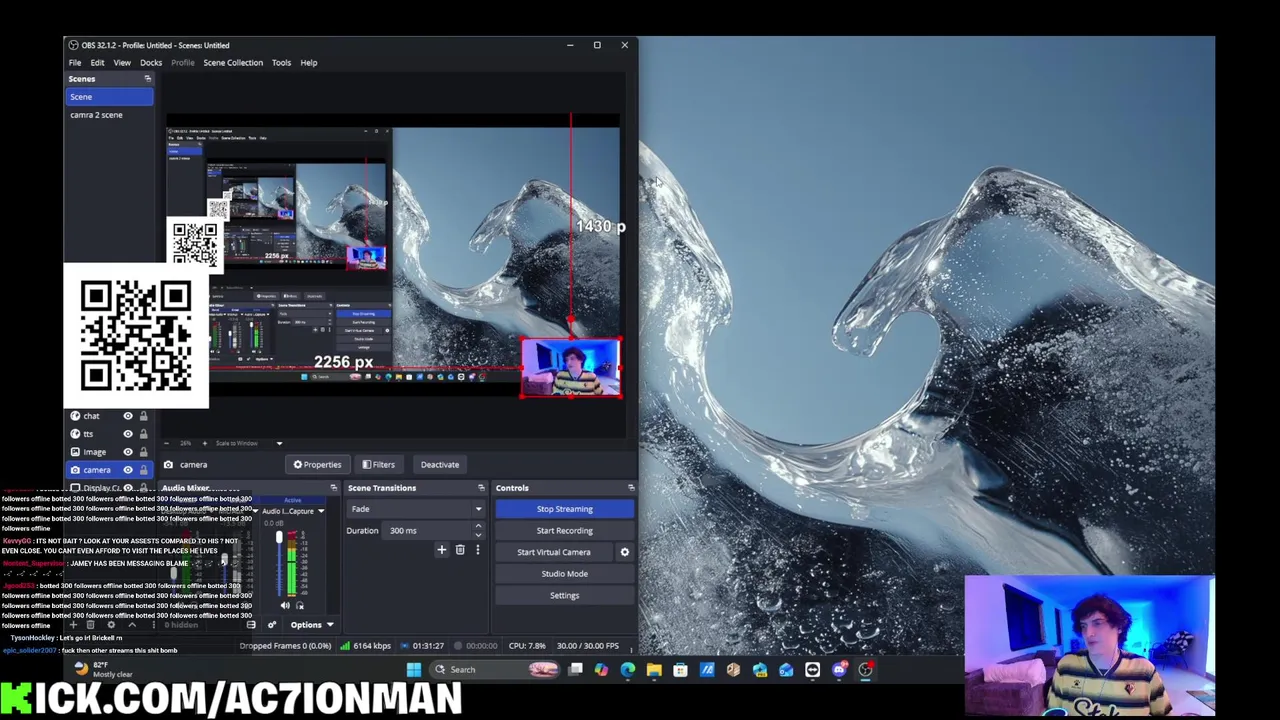Viewport: 1280px width, 720px height.
Task: Click Stop Streaming button
Action: 565,509
